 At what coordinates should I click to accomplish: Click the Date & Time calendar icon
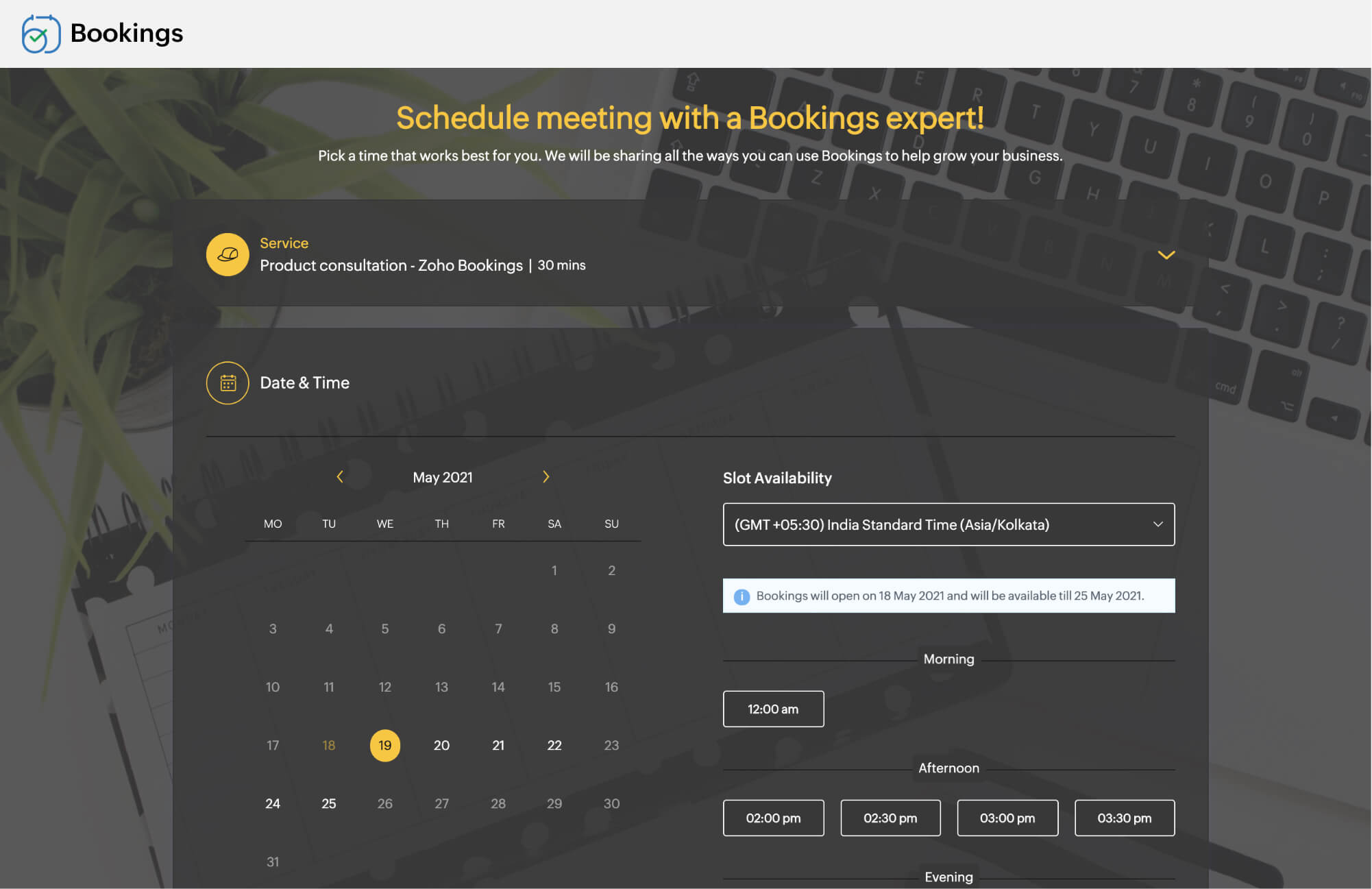pyautogui.click(x=228, y=382)
